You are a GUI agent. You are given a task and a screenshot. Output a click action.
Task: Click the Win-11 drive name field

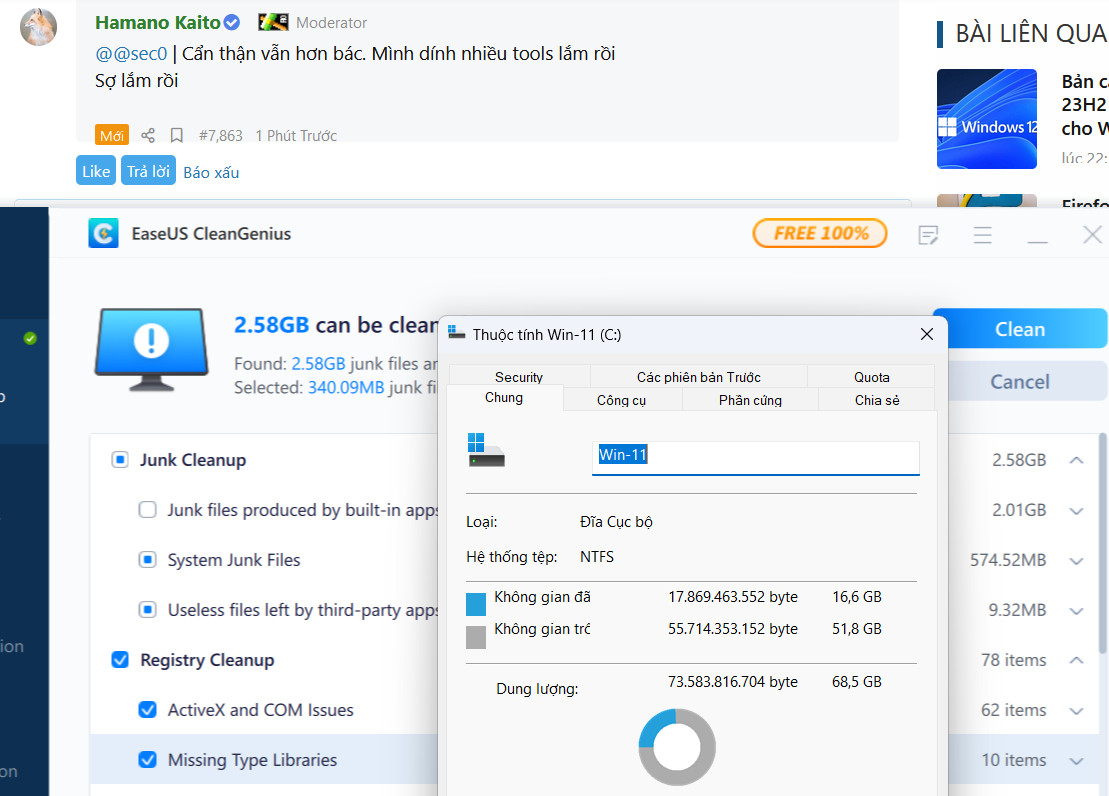(x=755, y=456)
